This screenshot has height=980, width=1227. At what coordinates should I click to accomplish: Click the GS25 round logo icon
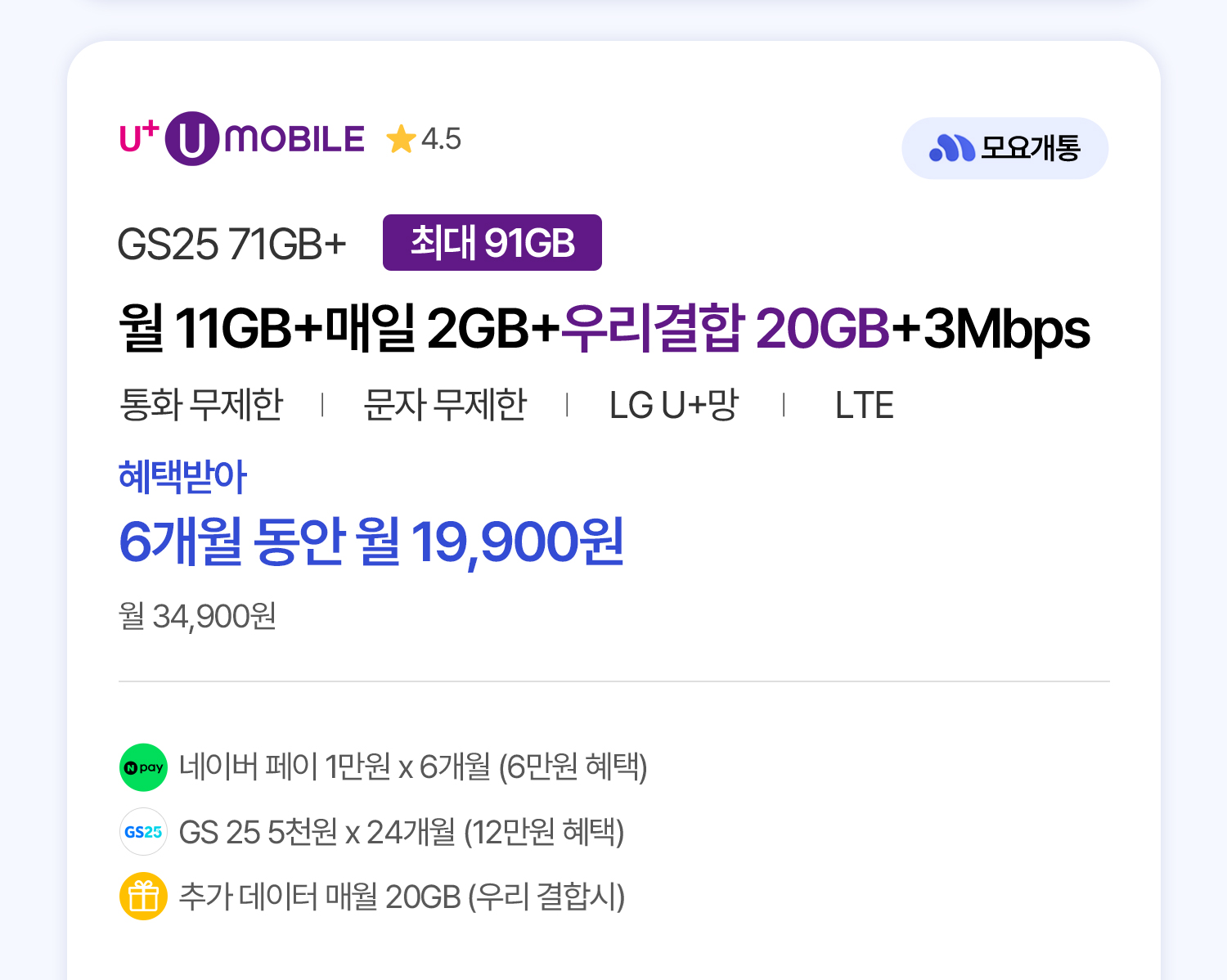(x=143, y=832)
